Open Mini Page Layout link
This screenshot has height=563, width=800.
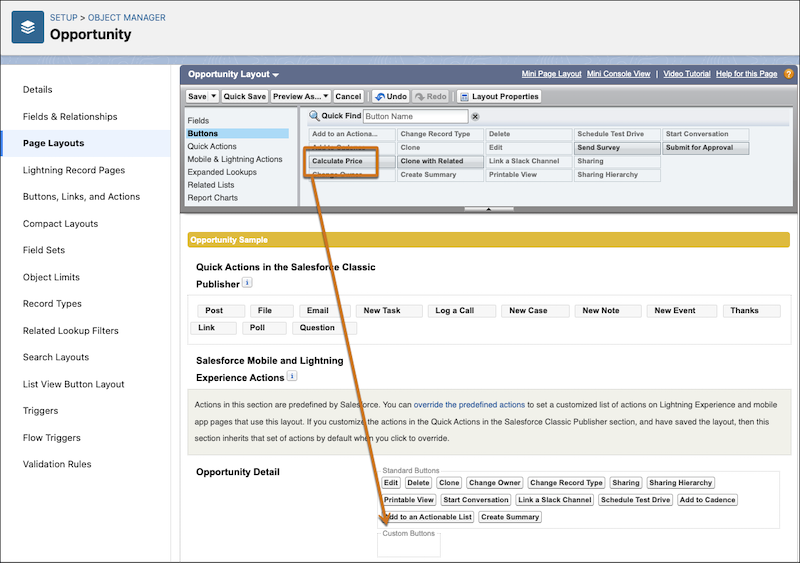(x=551, y=74)
